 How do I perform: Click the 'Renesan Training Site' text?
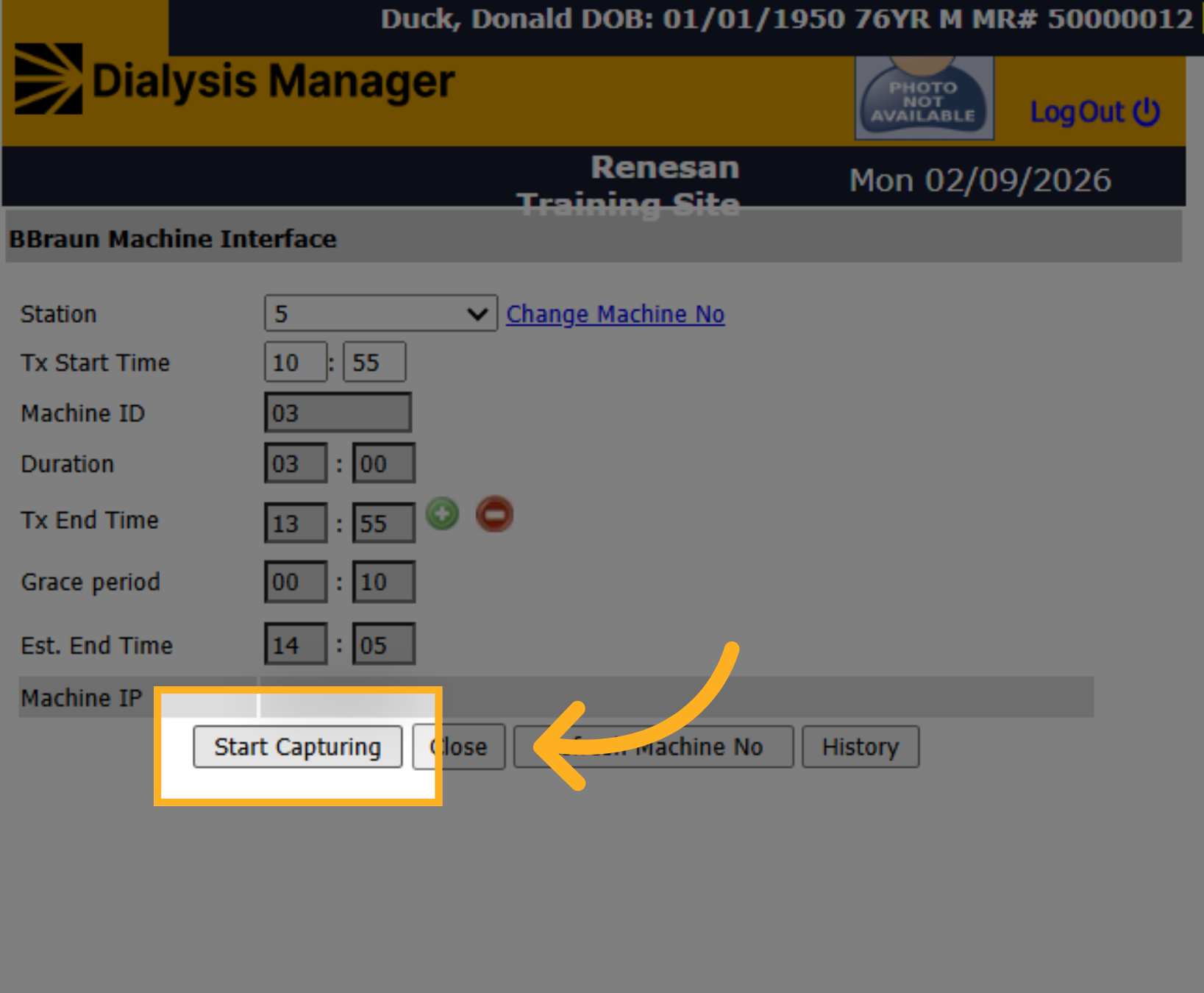629,185
